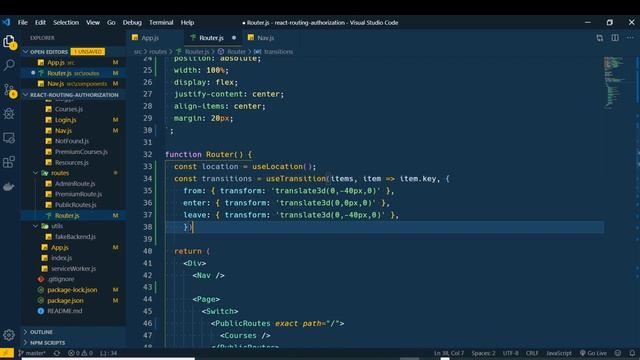640x360 pixels.
Task: Open the Docker view in activity bar
Action: click(9, 187)
